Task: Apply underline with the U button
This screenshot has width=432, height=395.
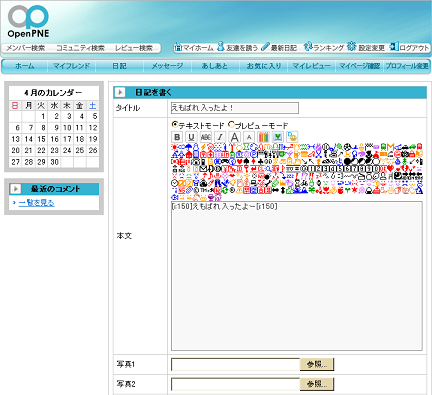Action: pyautogui.click(x=191, y=137)
